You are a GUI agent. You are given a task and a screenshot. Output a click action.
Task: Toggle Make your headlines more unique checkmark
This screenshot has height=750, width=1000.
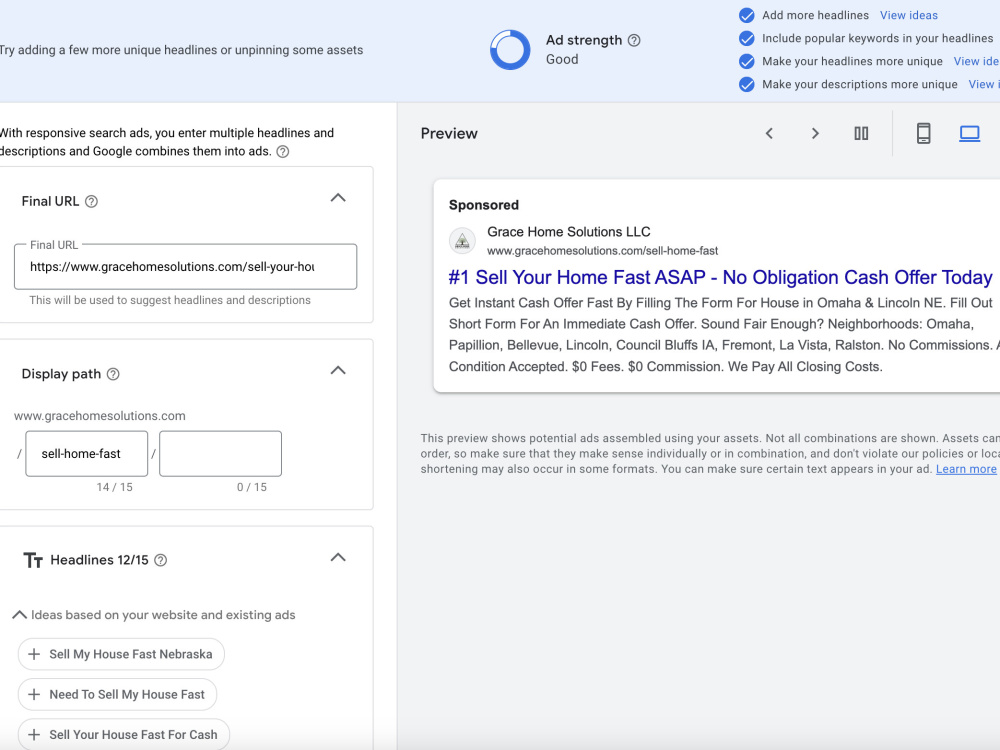point(746,61)
